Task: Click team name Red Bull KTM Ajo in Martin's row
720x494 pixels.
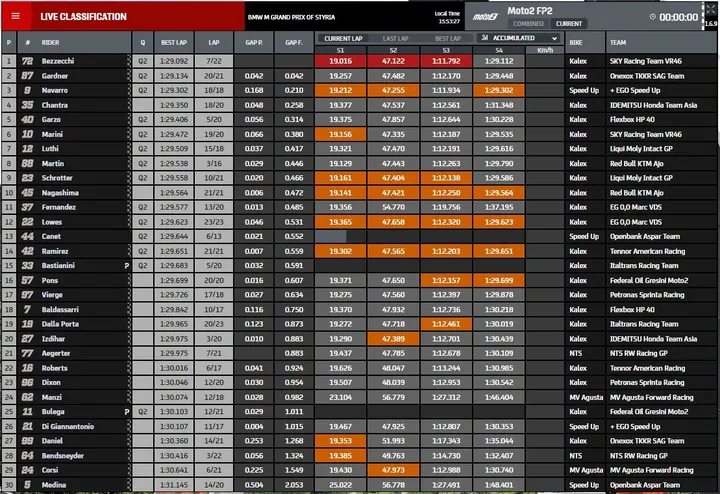Action: coord(636,163)
